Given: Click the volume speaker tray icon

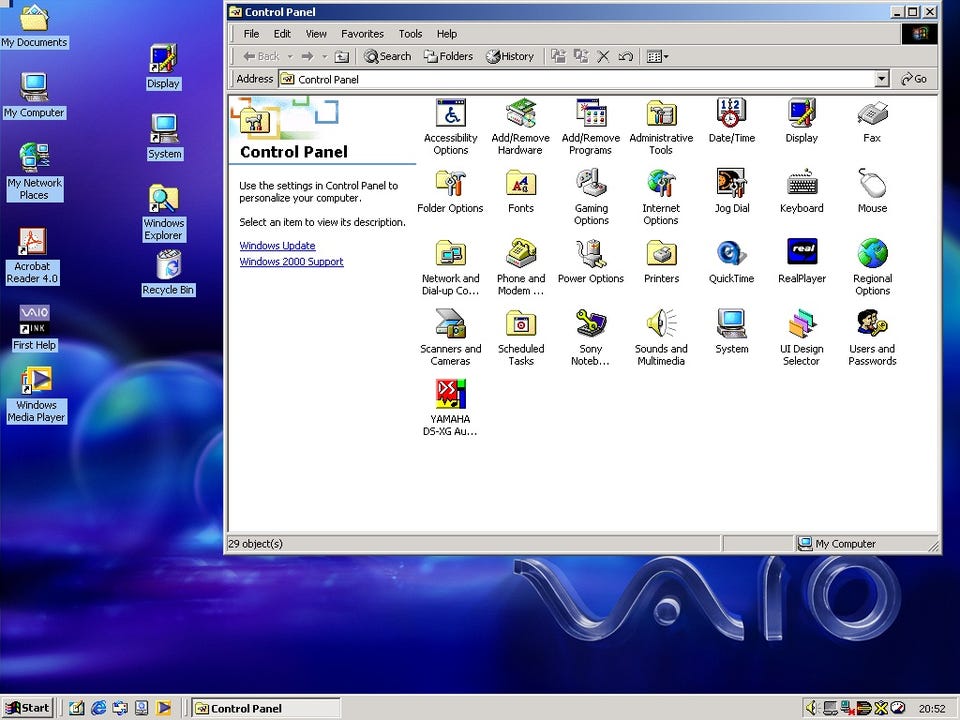Looking at the screenshot, I should coord(812,708).
